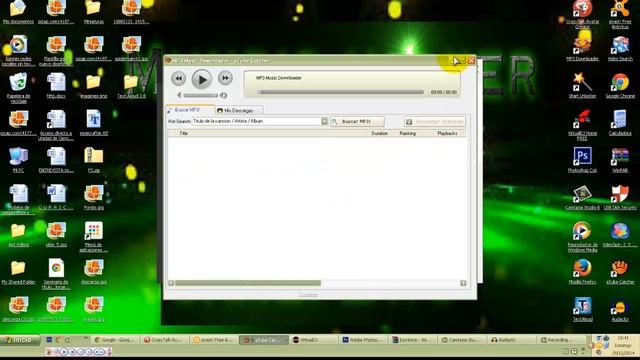Viewport: 640px width, 360px height.
Task: Open the USB Disk Security shortcut
Action: (620, 197)
